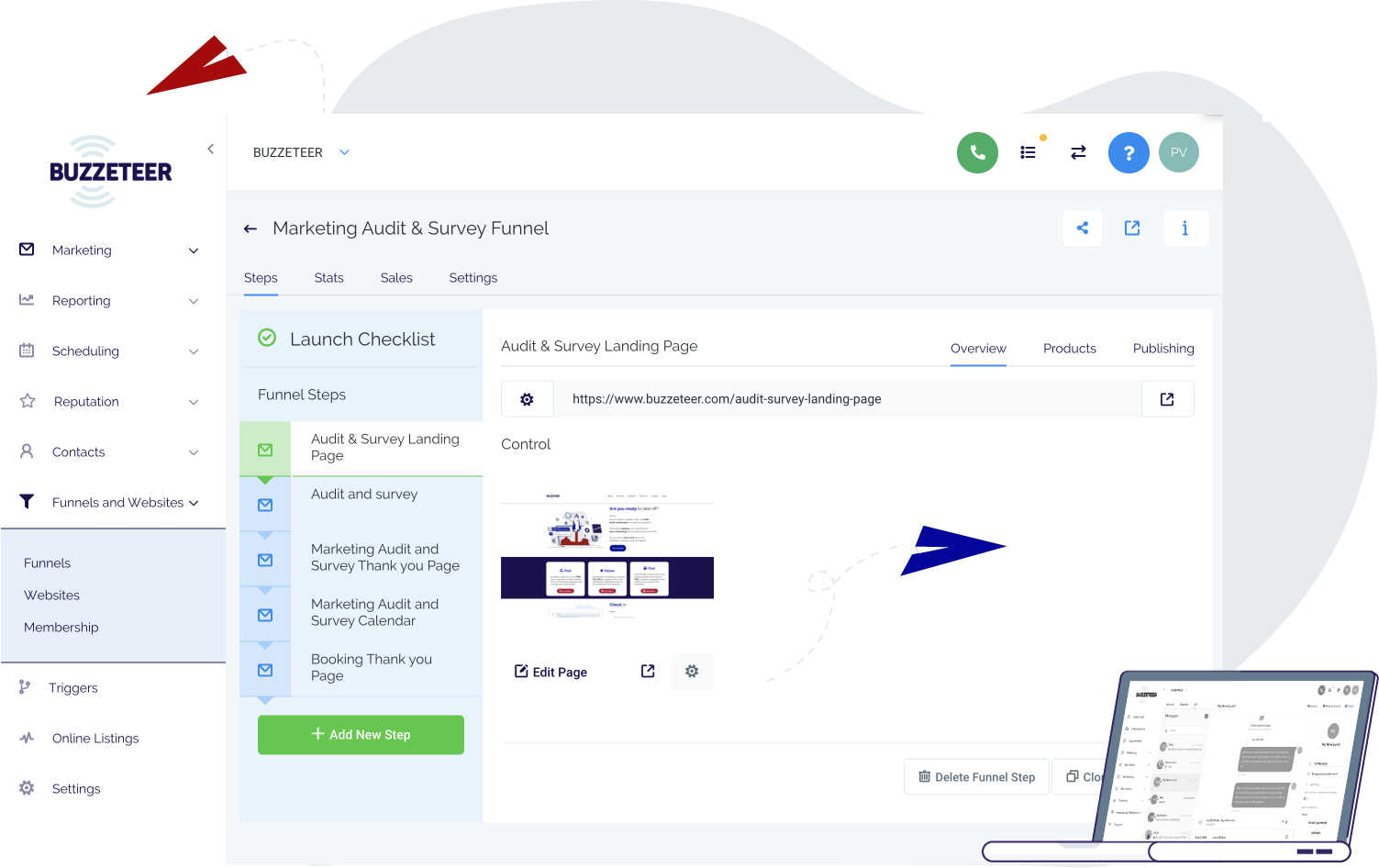Click the funnel info icon
Image resolution: width=1379 pixels, height=868 pixels.
point(1185,228)
